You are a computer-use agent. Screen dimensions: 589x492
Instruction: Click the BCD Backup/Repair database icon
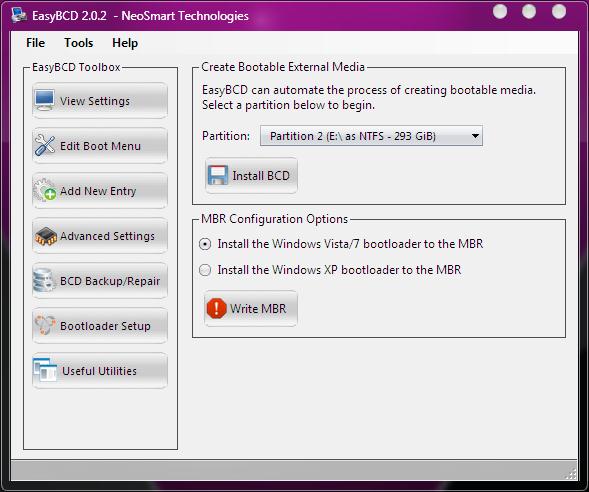[x=44, y=281]
